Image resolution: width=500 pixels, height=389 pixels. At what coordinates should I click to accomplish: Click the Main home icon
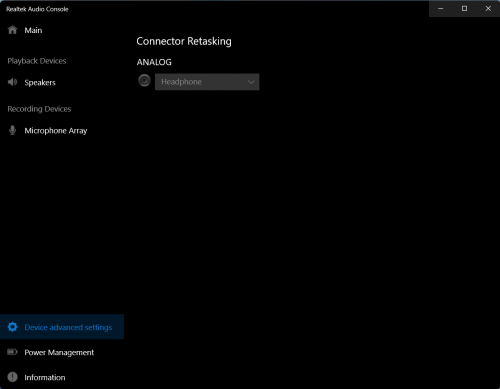pyautogui.click(x=12, y=30)
